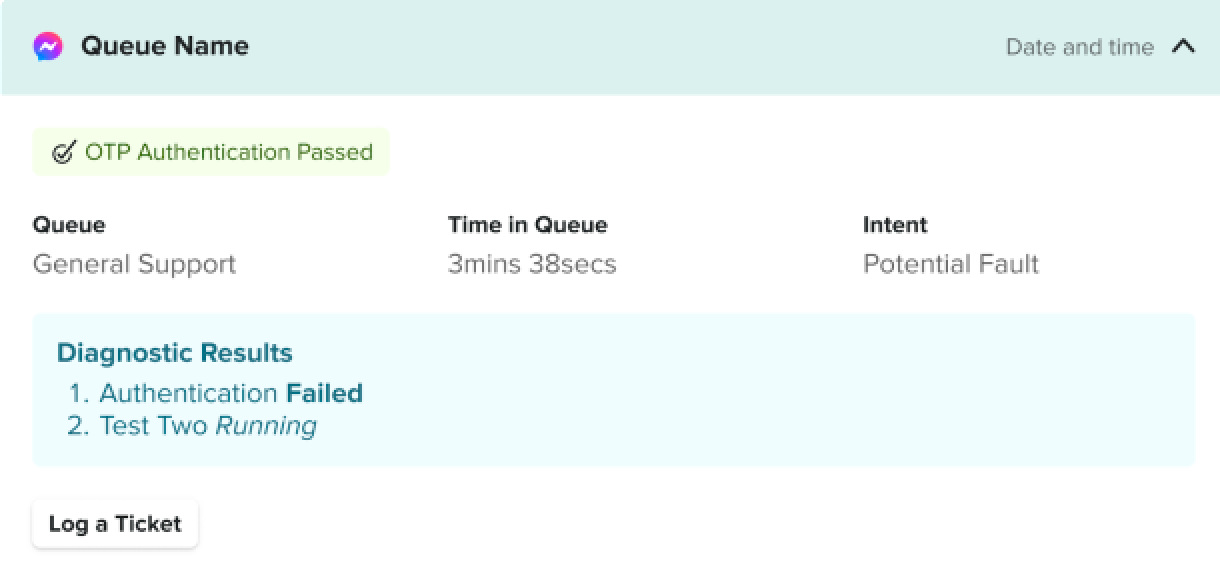
Task: Select the Queue Name header title
Action: pos(165,46)
